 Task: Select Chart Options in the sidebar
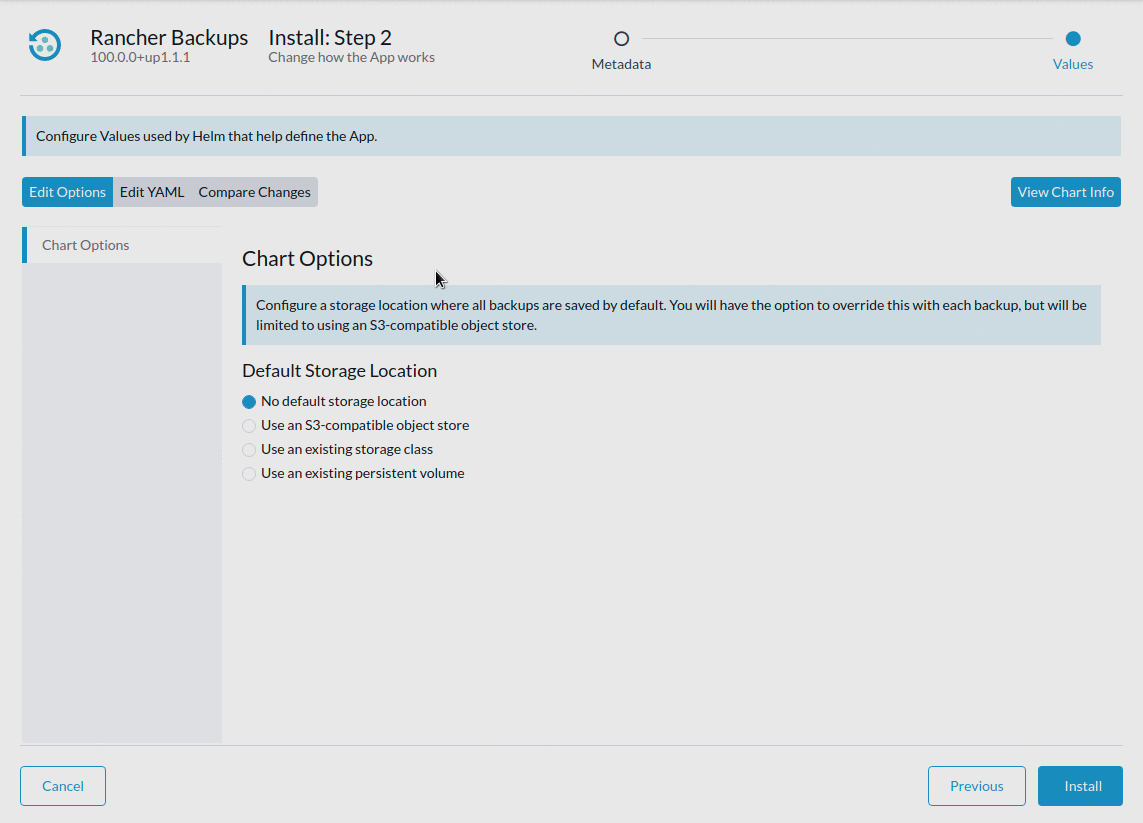[85, 244]
